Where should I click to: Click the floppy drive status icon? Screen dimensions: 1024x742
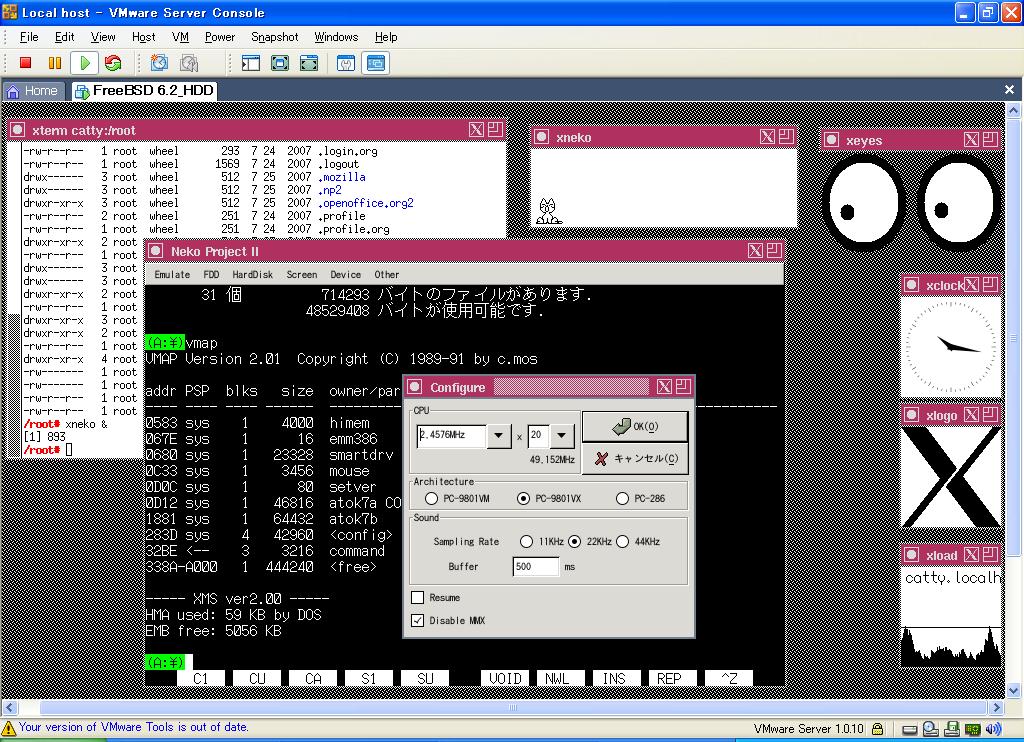click(x=952, y=729)
